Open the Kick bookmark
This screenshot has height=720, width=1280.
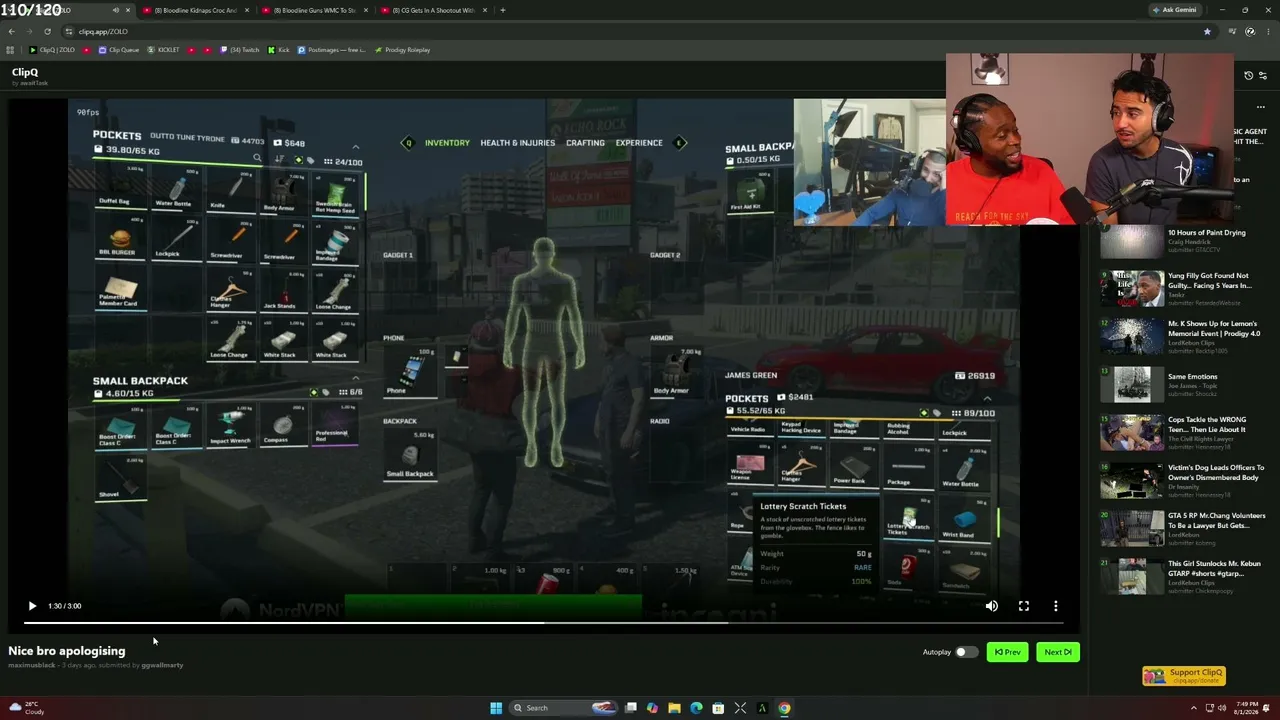click(278, 50)
